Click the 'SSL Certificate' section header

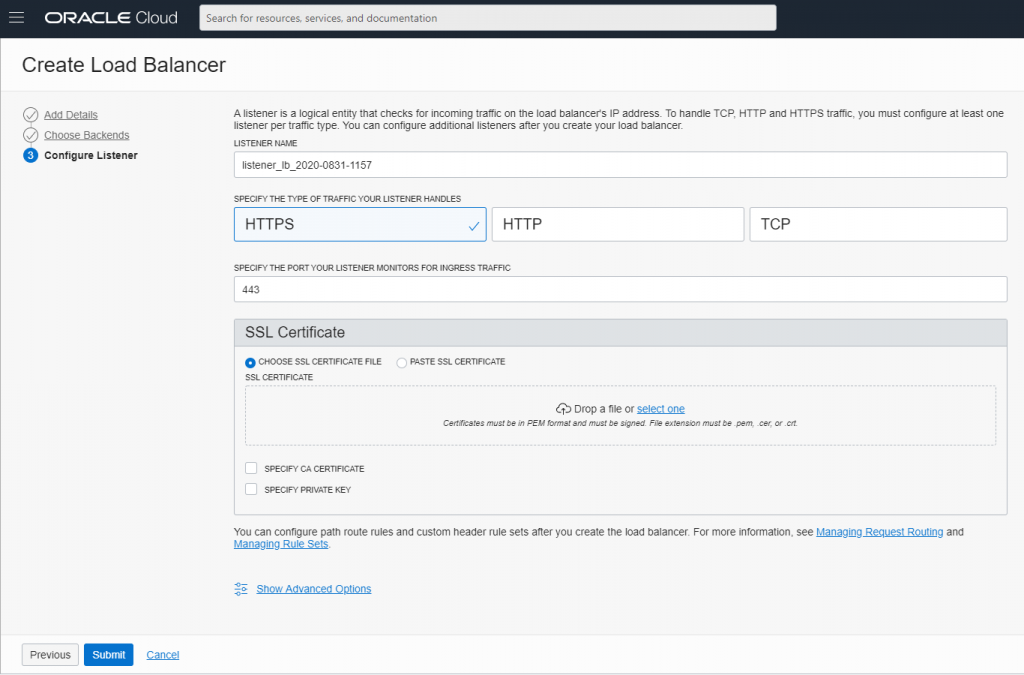pos(620,332)
